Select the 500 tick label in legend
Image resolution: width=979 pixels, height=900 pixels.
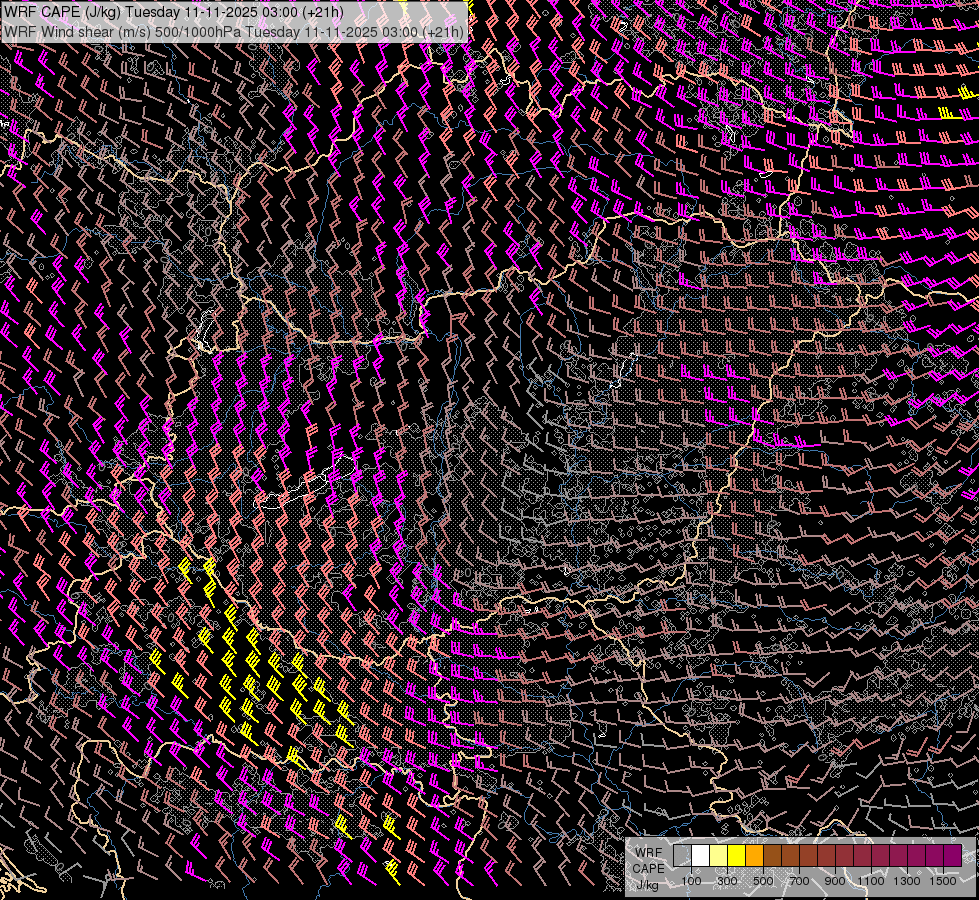(763, 881)
